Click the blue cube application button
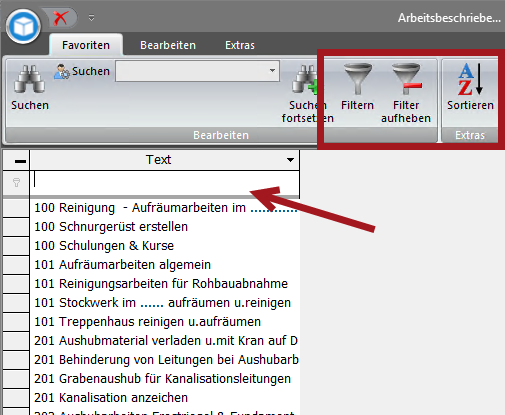Image resolution: width=505 pixels, height=415 pixels. [23, 27]
